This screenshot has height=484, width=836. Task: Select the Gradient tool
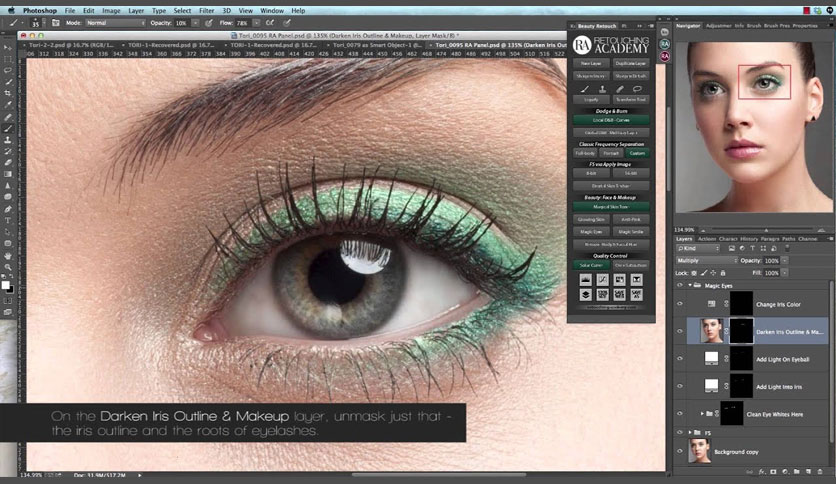point(8,174)
